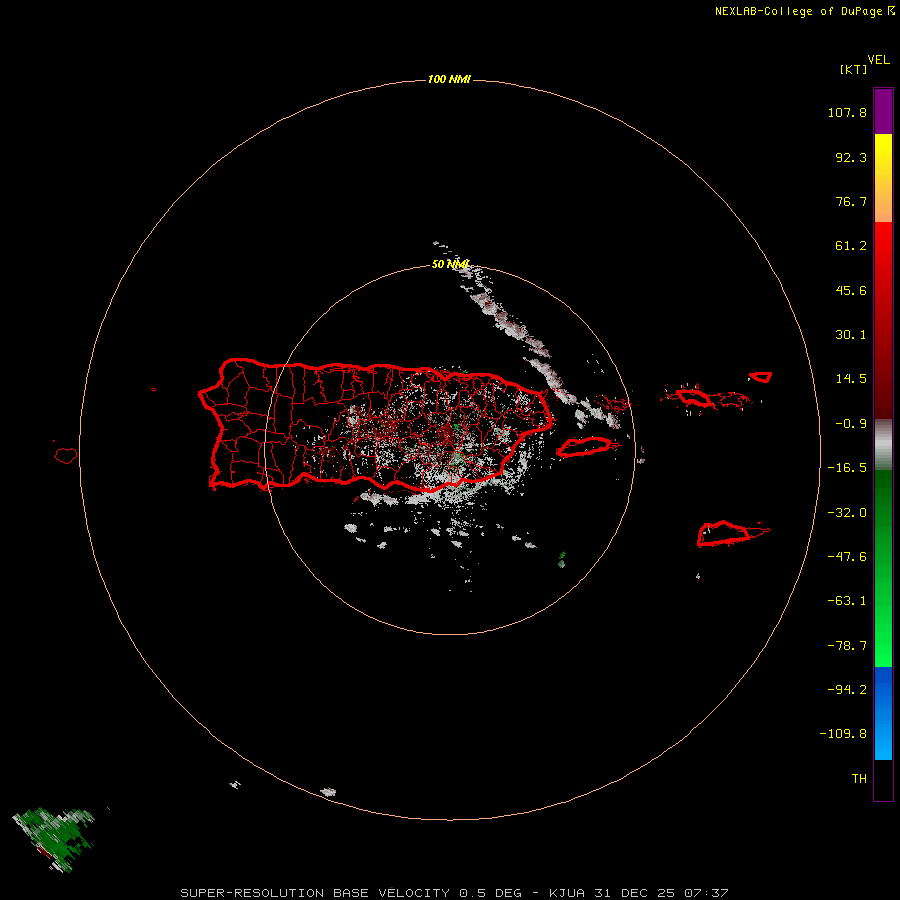Image resolution: width=900 pixels, height=900 pixels.
Task: Click the -63.1 velocity scale value
Action: coord(847,601)
